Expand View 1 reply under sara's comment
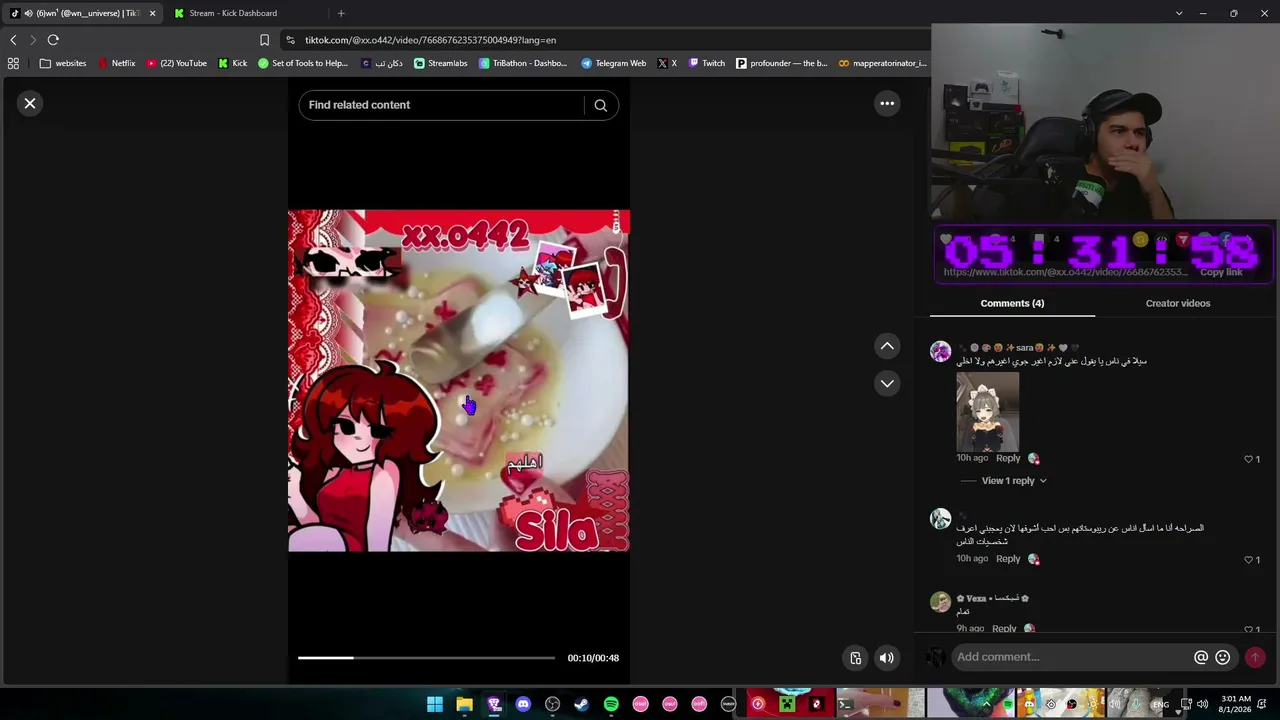 coord(1013,481)
